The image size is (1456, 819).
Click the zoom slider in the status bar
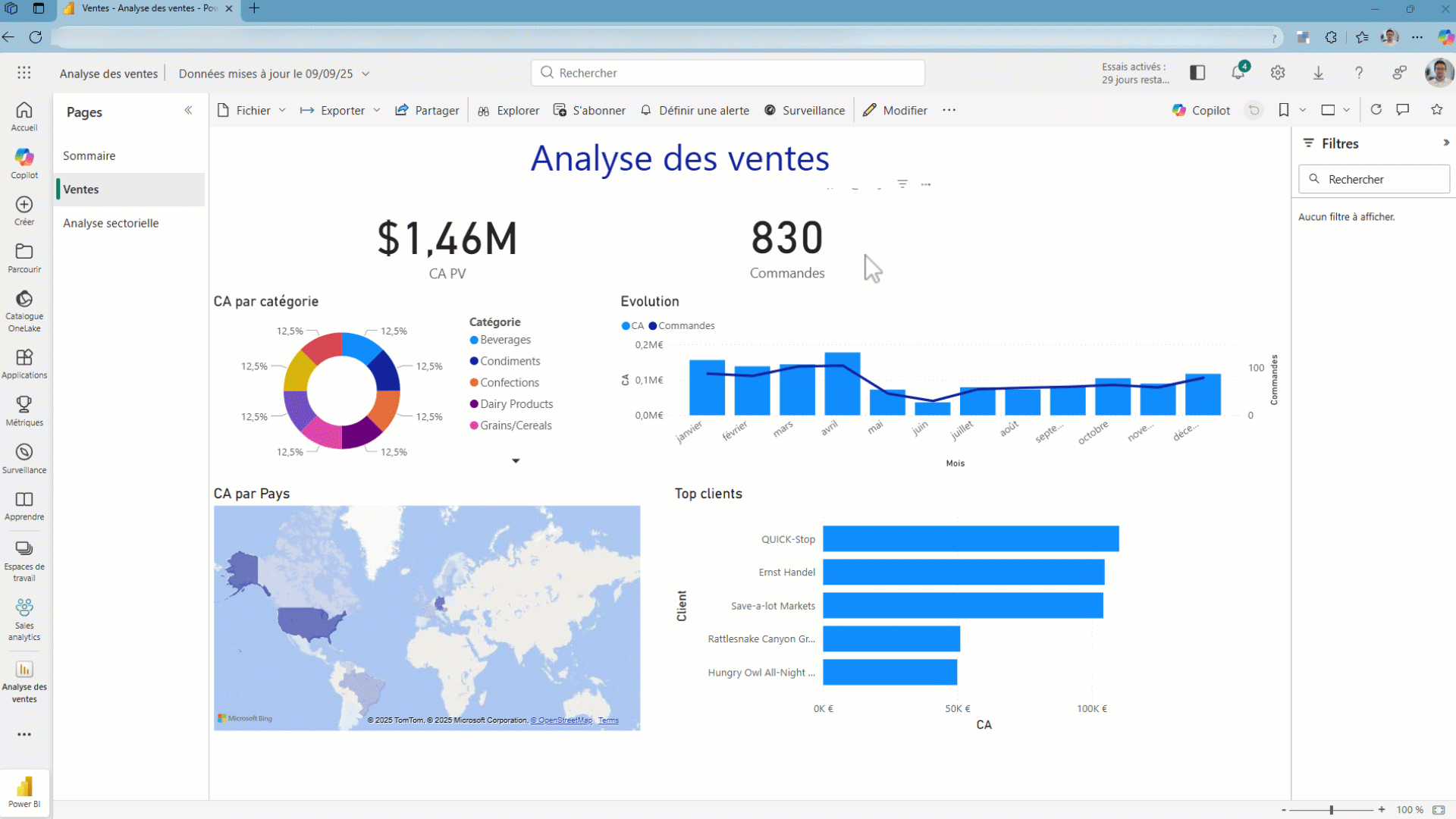tap(1332, 810)
